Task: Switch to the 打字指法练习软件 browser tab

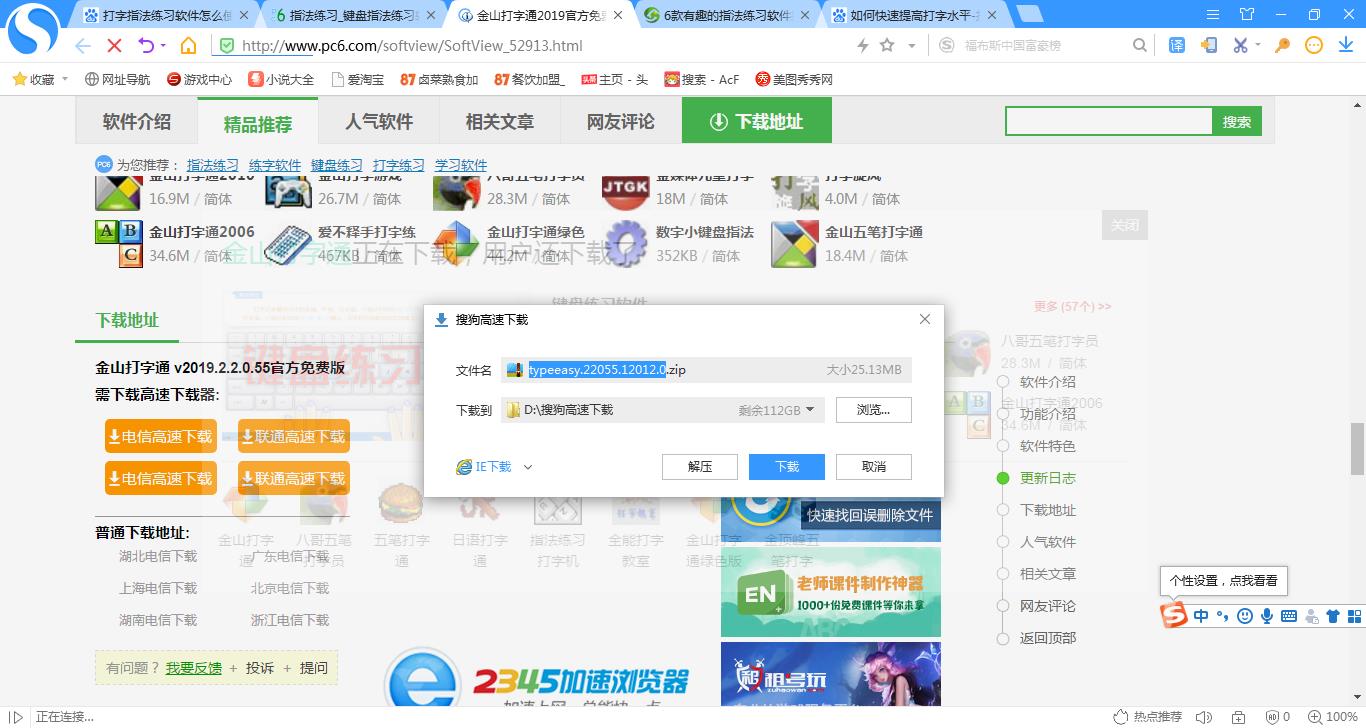Action: 165,15
